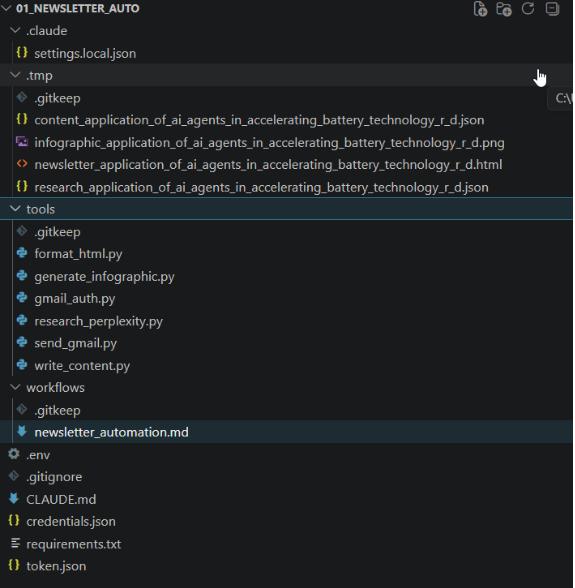575x588 pixels.
Task: Click the markdown icon beside CLAUDE.md
Action: click(x=14, y=499)
